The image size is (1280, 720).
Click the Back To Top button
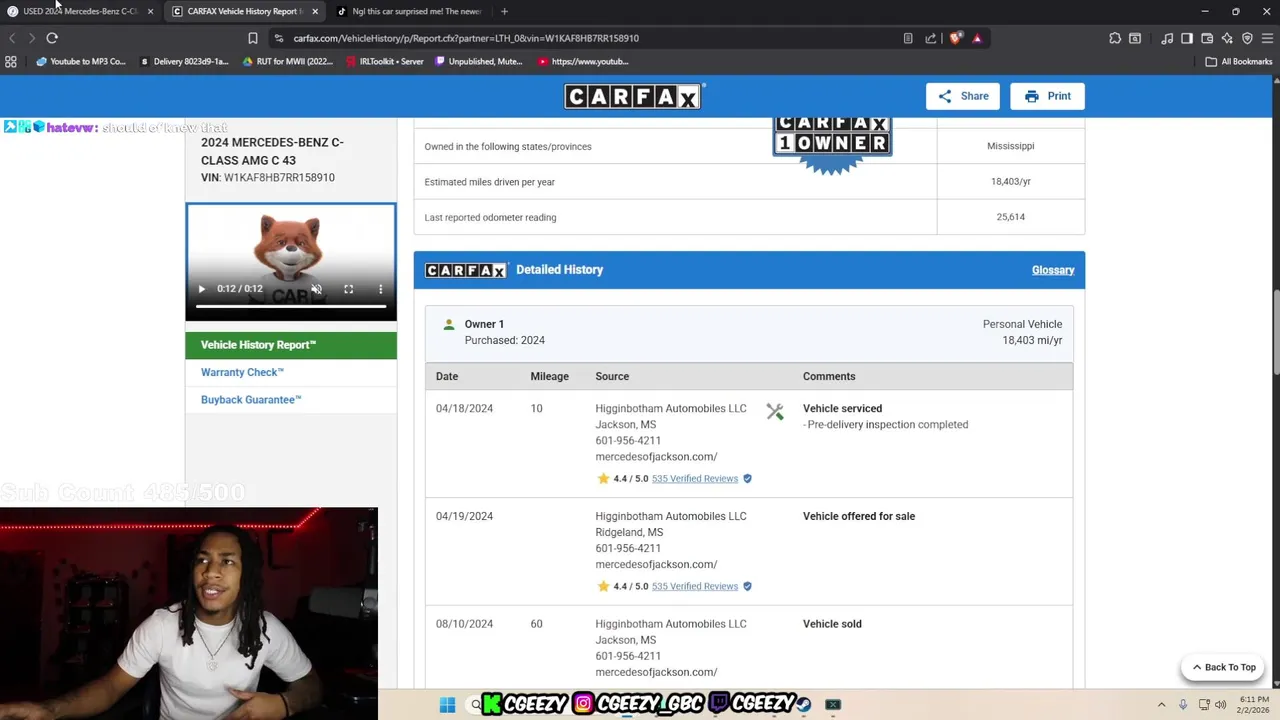coord(1223,667)
